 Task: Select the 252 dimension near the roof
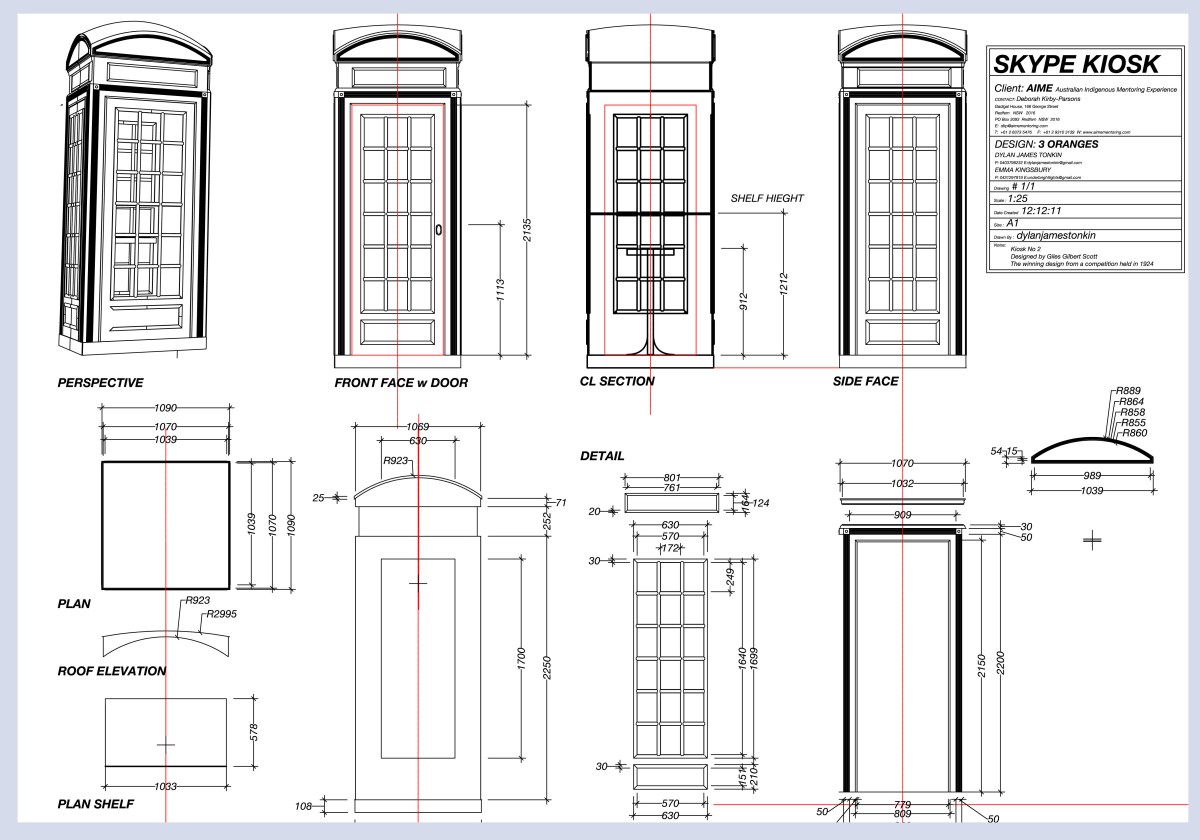(547, 521)
